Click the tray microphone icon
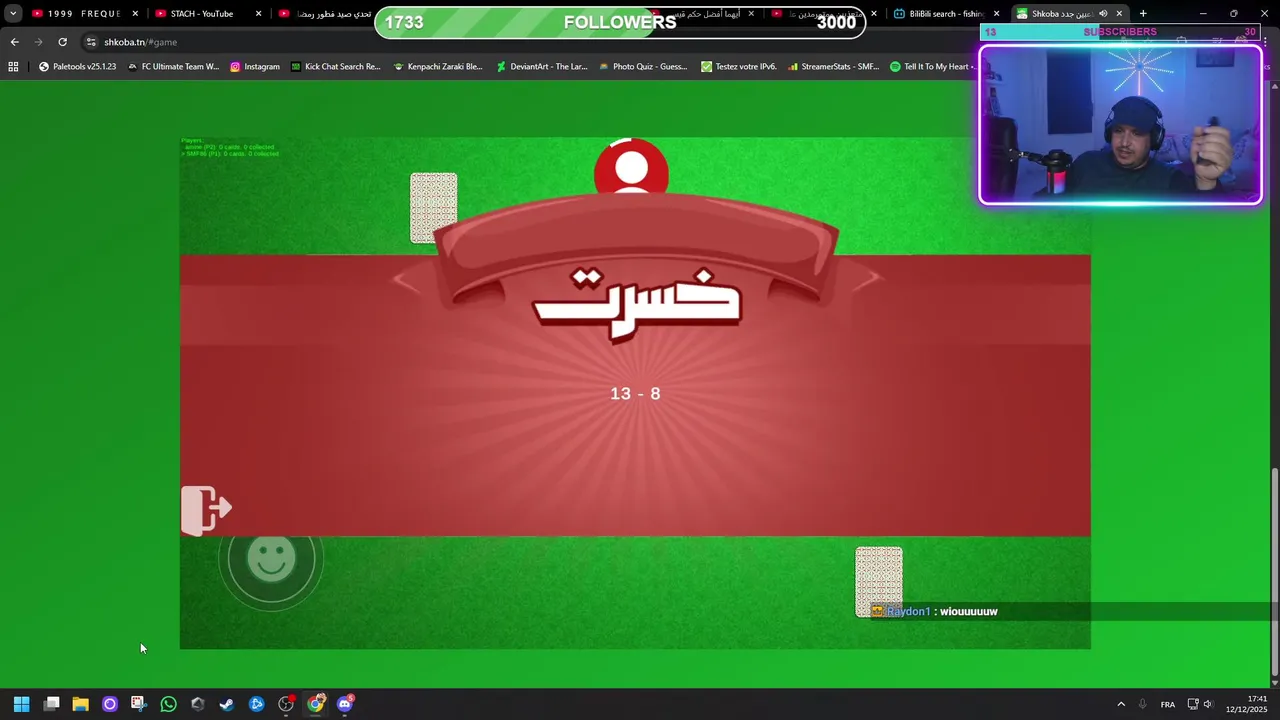Screen dimensions: 1280x720 point(1142,704)
